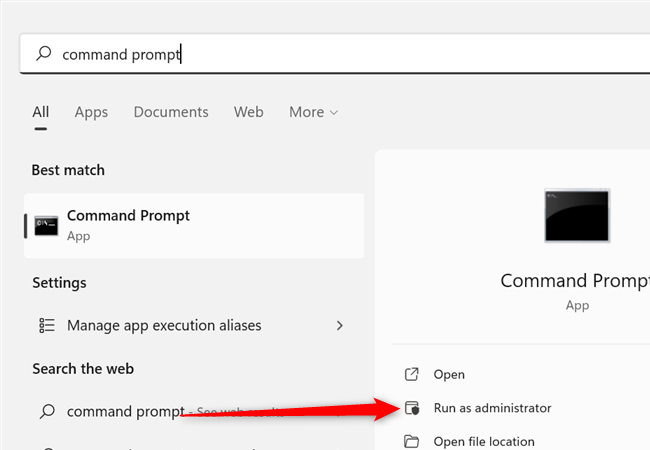This screenshot has width=650, height=450.
Task: Click the Open icon with the arrow
Action: point(411,374)
